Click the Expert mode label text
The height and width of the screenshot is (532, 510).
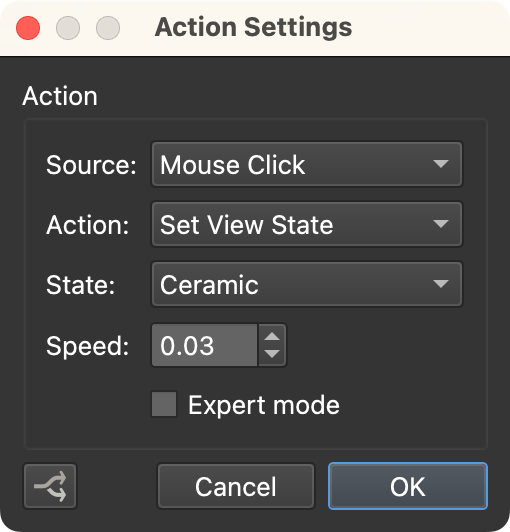click(264, 405)
